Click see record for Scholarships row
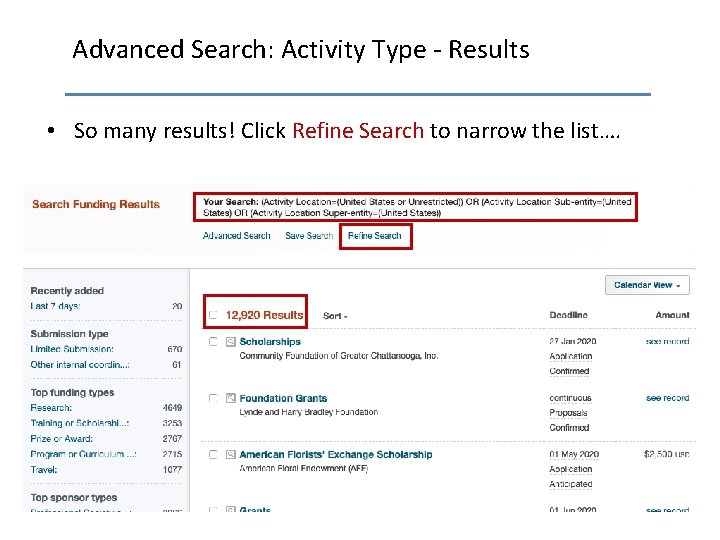 pyautogui.click(x=667, y=341)
